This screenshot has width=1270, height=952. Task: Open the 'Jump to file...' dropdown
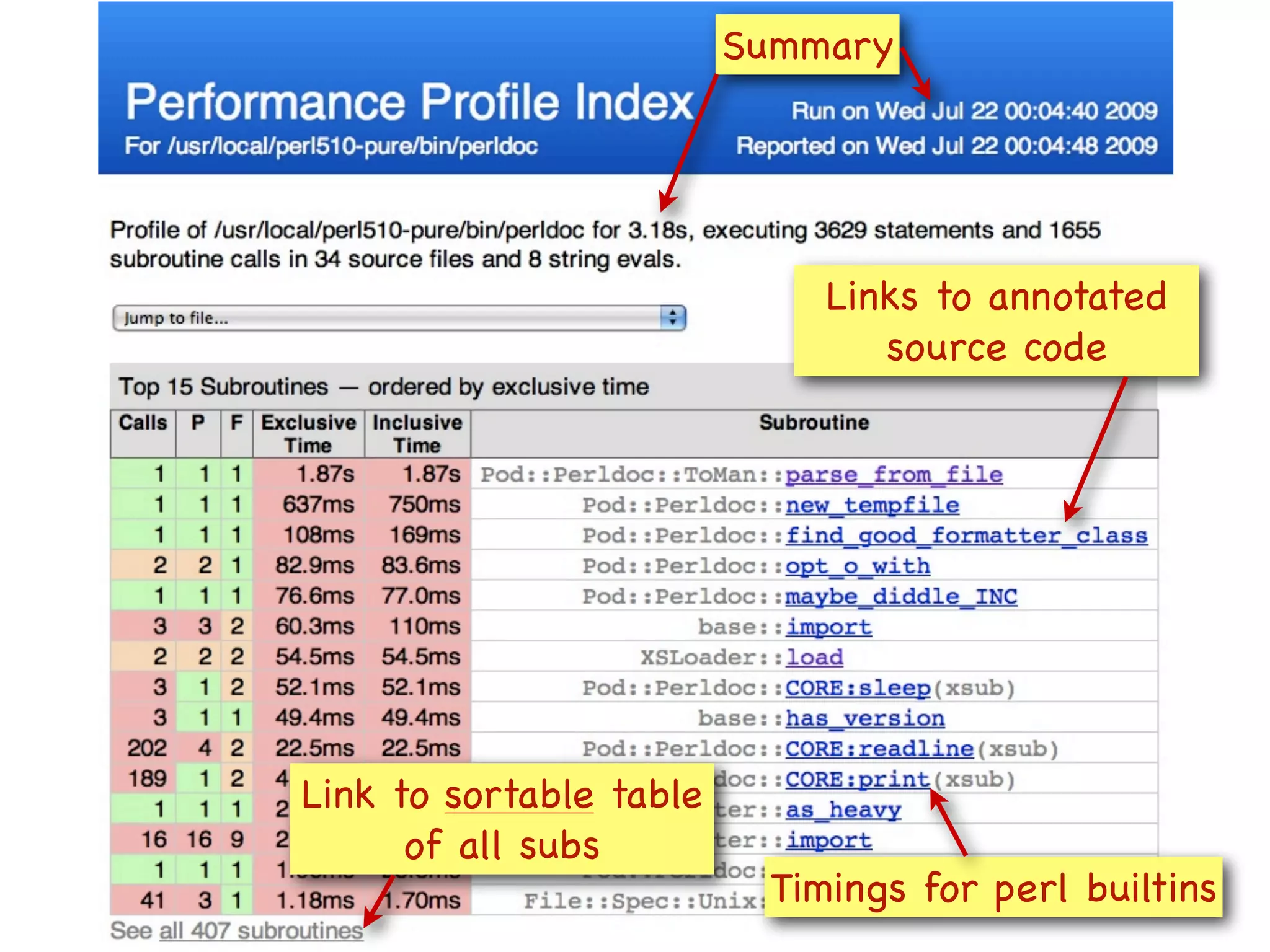click(x=399, y=318)
